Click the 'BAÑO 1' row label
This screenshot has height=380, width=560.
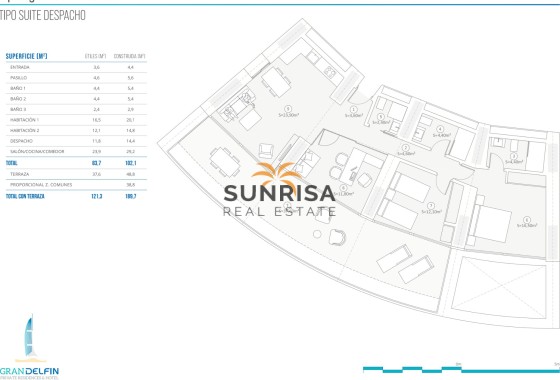(x=18, y=88)
